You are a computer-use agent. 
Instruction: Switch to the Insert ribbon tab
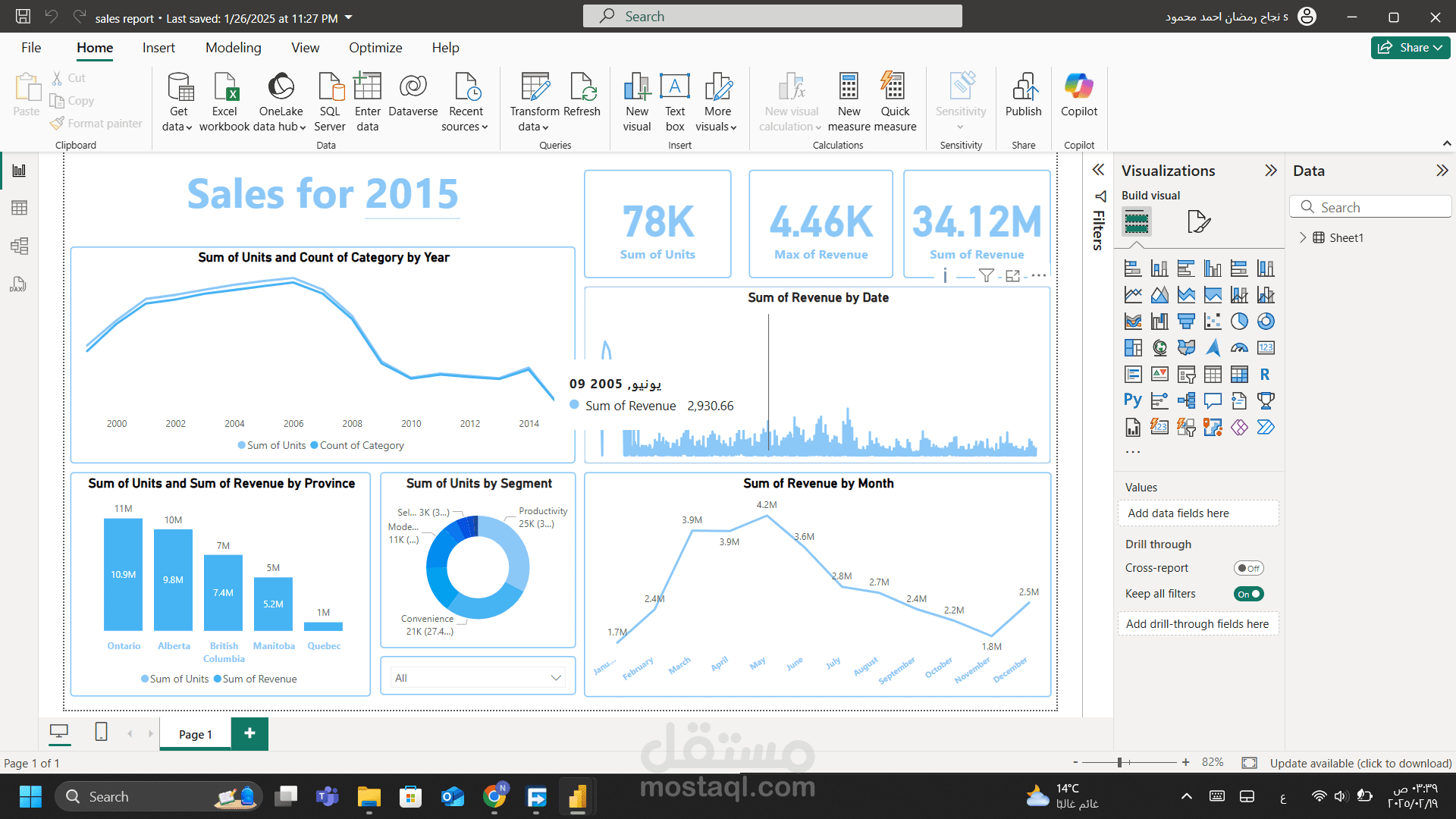click(x=158, y=47)
